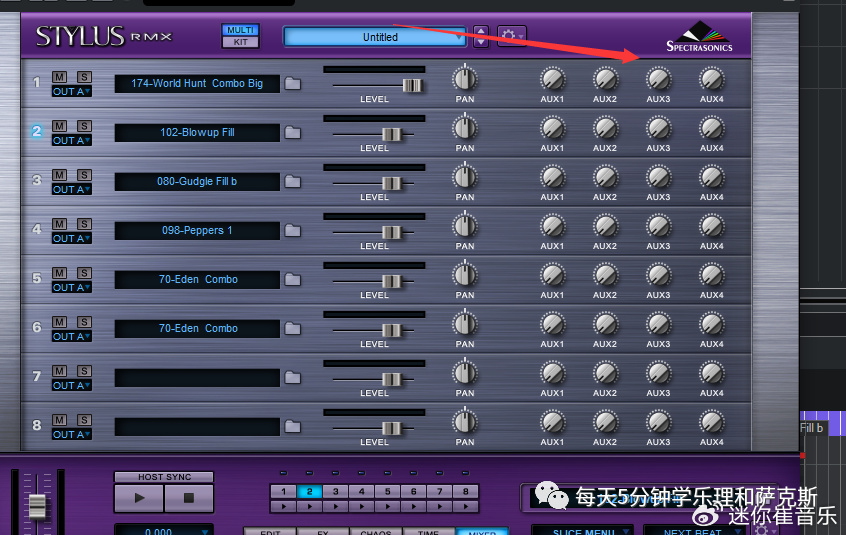
Task: Stop playback with the square stop button
Action: pyautogui.click(x=188, y=498)
